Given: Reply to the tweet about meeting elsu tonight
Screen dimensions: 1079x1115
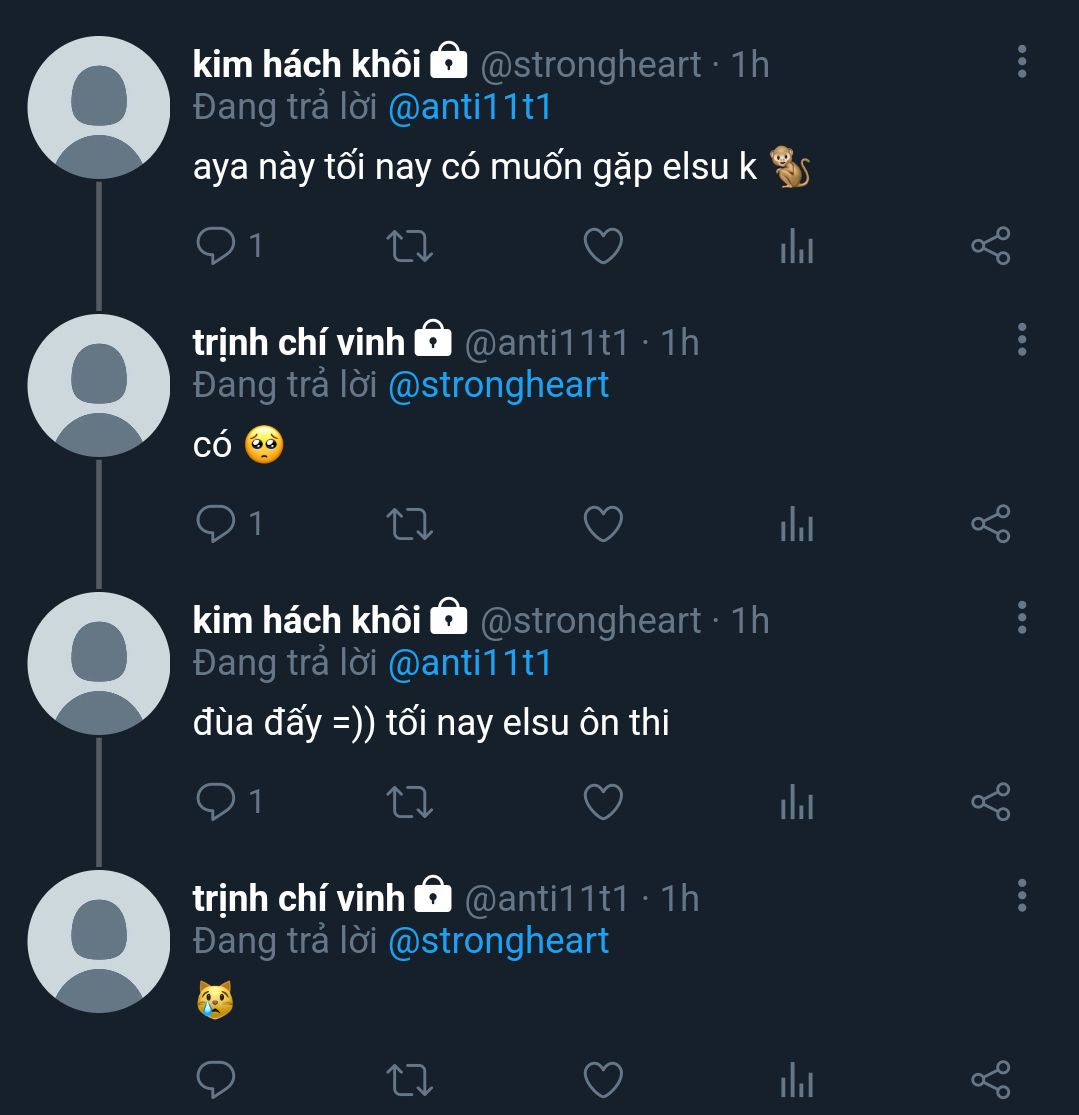Looking at the screenshot, I should pos(216,246).
